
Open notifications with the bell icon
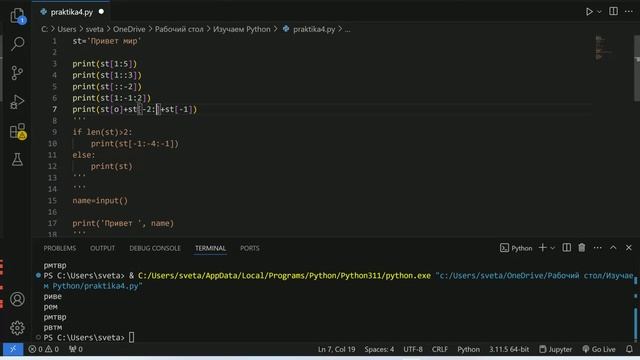629,349
